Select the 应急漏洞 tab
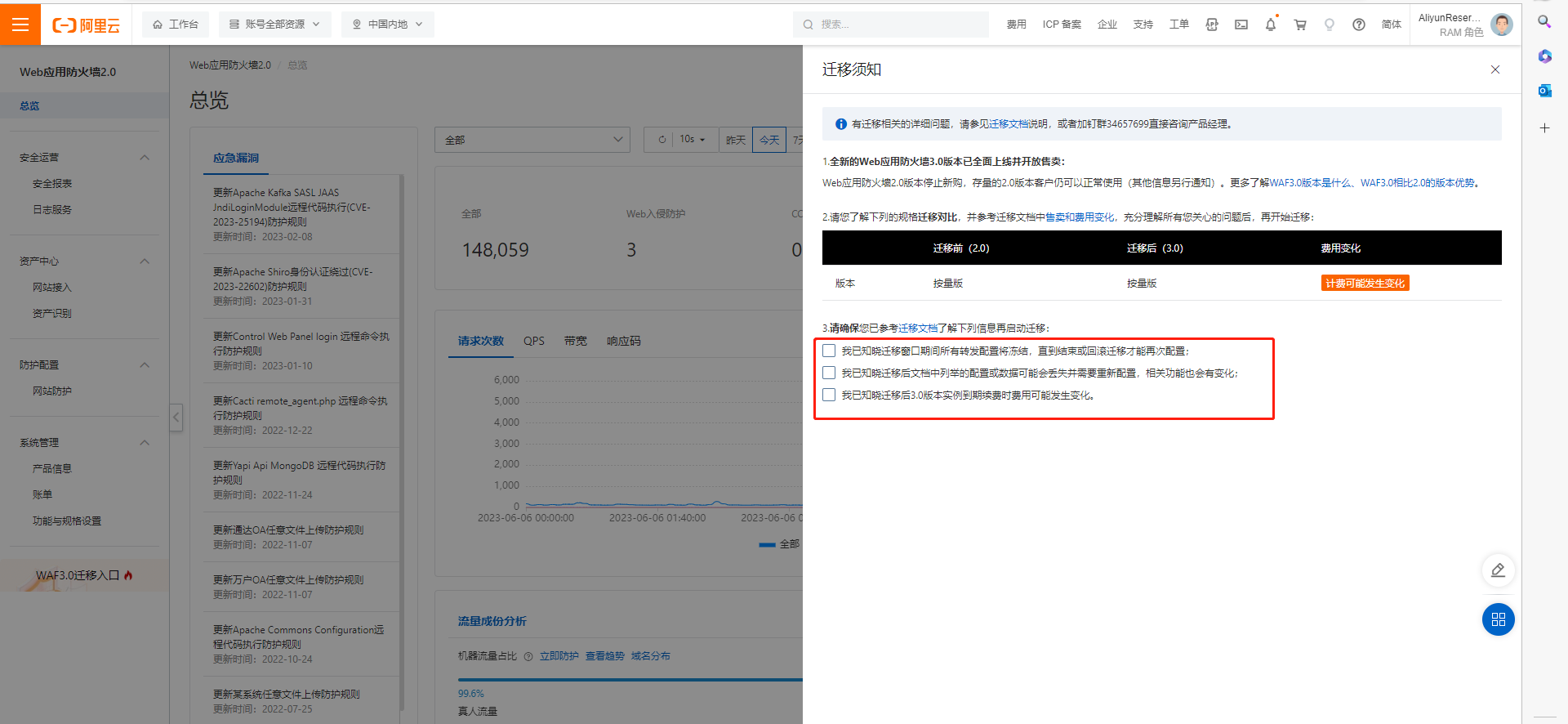This screenshot has width=1568, height=724. (x=236, y=159)
